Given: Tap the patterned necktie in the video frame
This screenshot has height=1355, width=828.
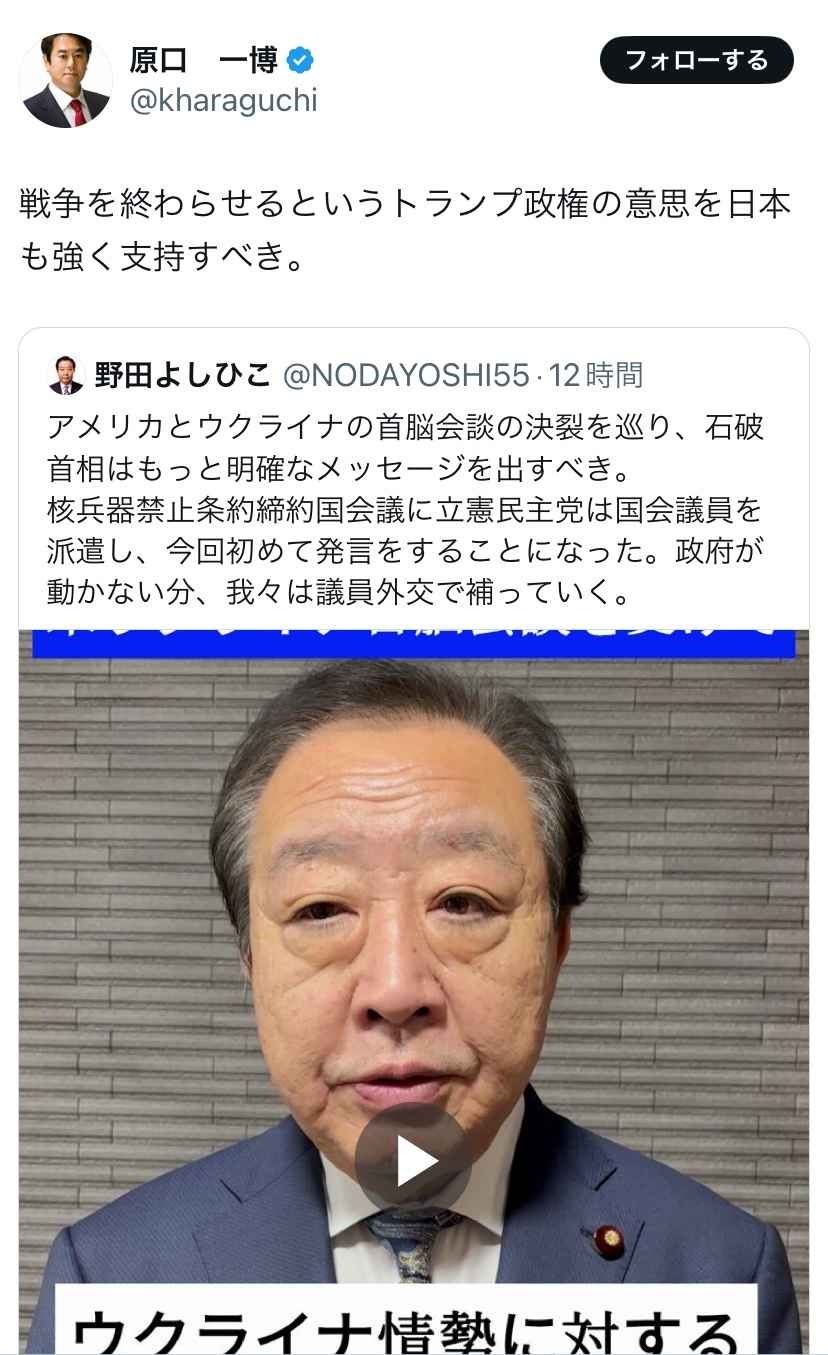Looking at the screenshot, I should [412, 1245].
